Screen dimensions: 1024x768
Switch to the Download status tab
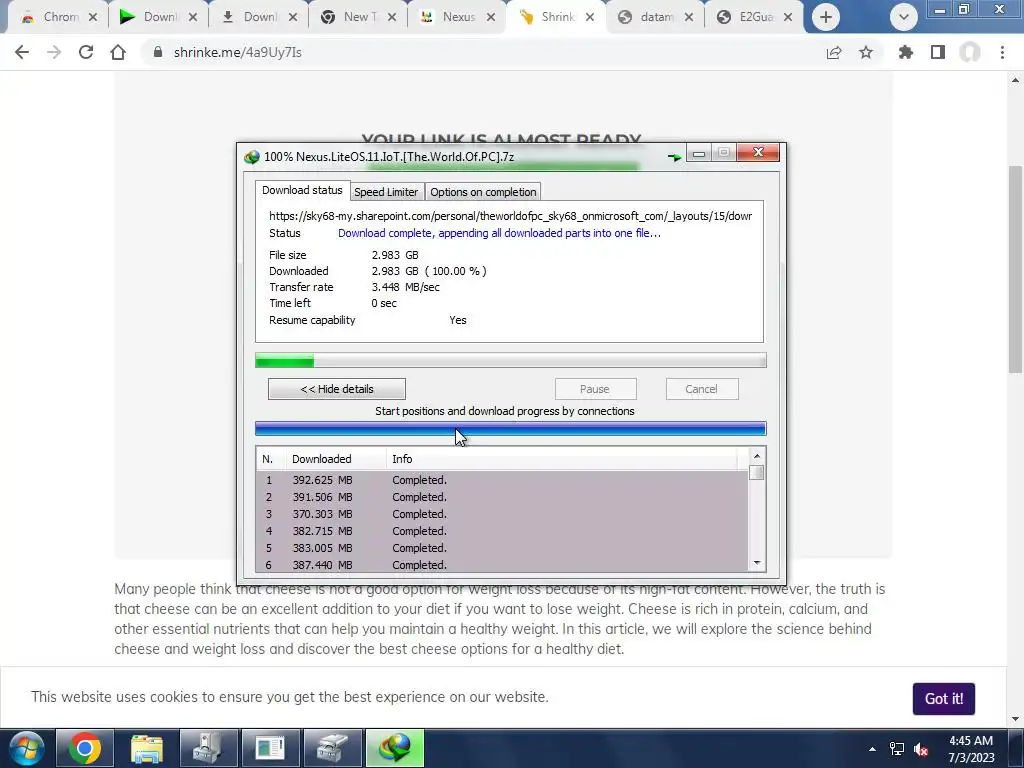pyautogui.click(x=302, y=190)
